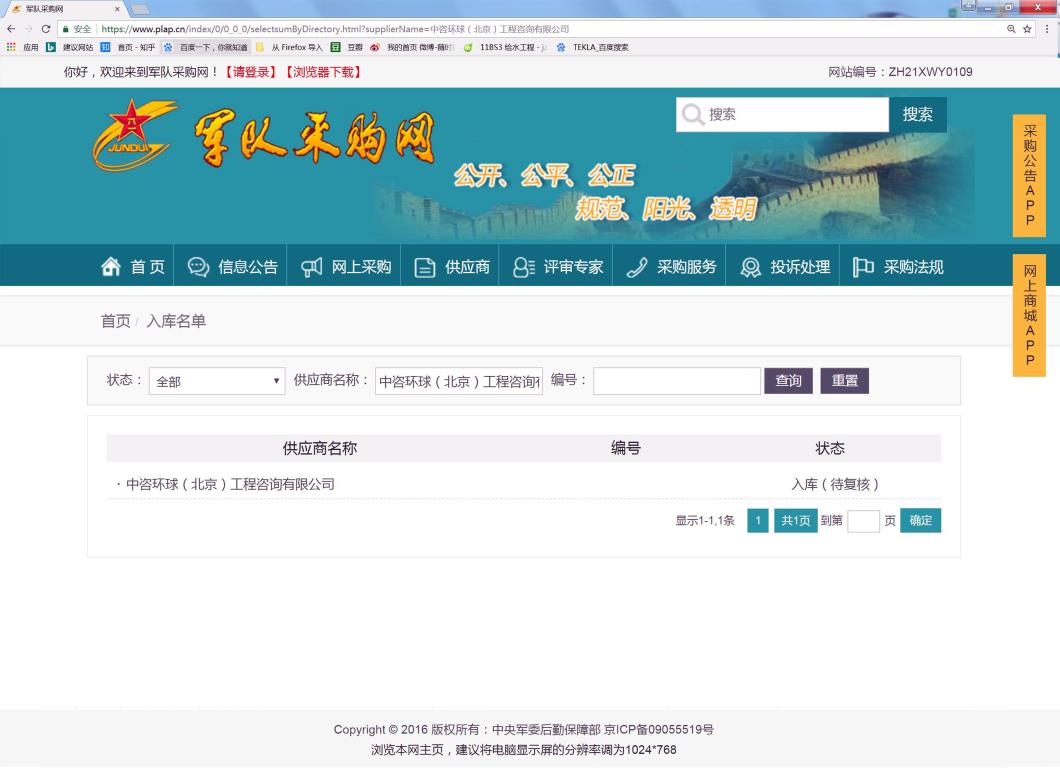The image size is (1060, 768).
Task: Click the home icon in navigation bar
Action: tap(111, 267)
